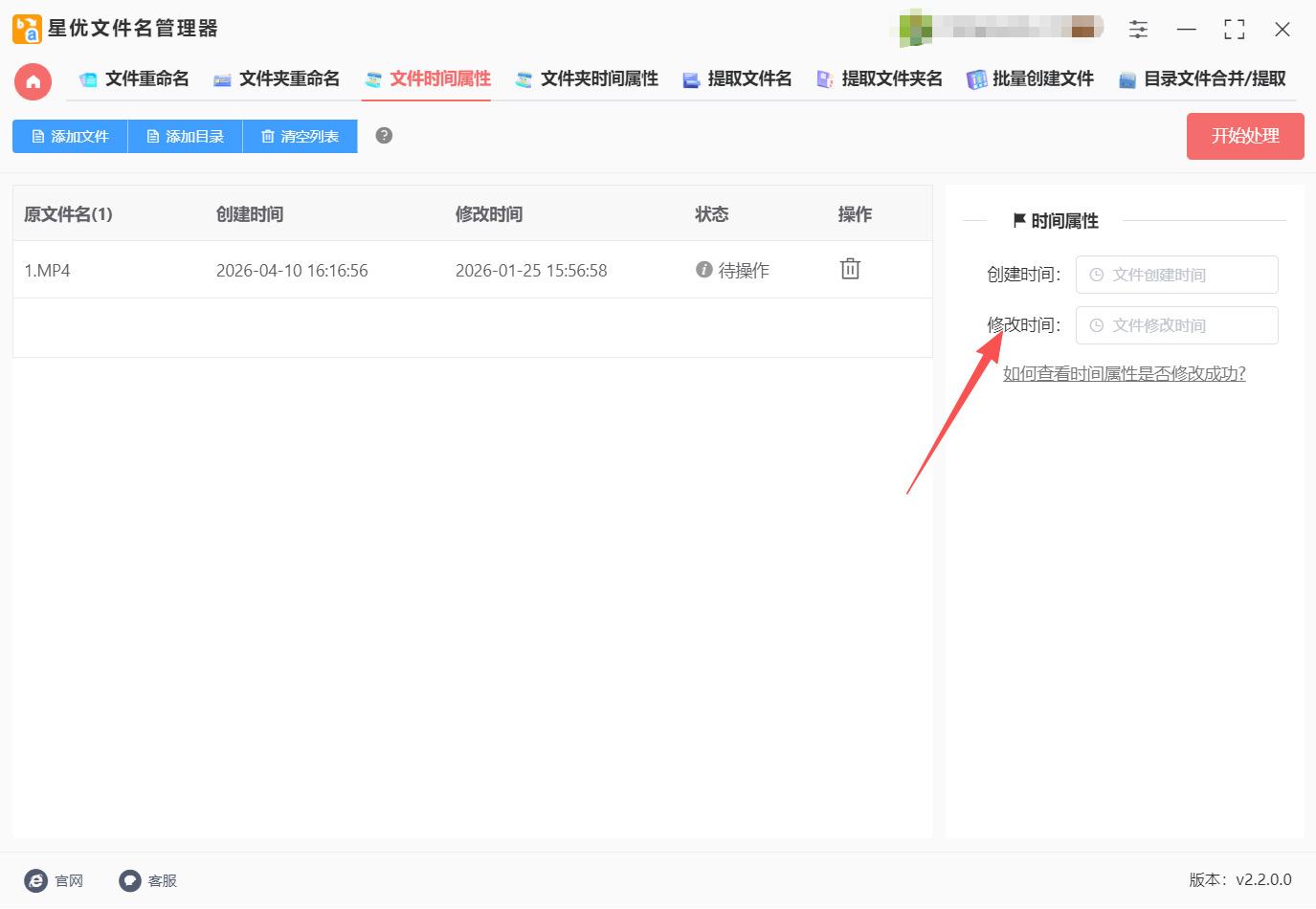Viewport: 1316px width, 909px height.
Task: Click the info icon beside 待操作
Action: (704, 270)
